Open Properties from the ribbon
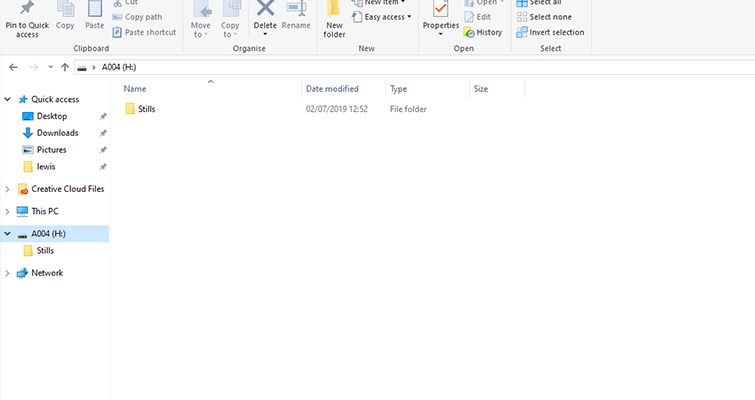The image size is (755, 400). click(x=440, y=12)
